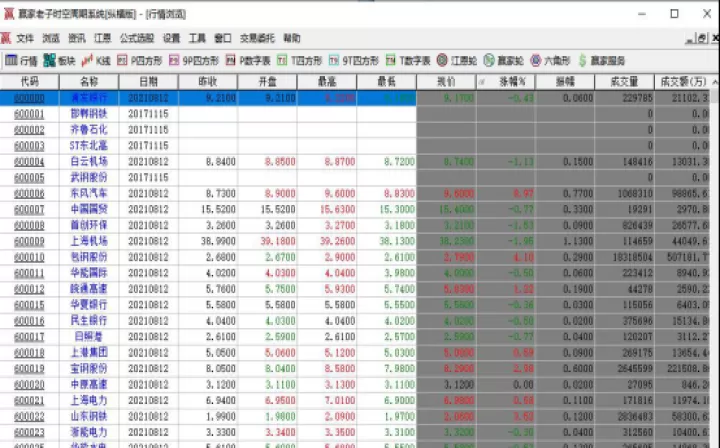Select the 齐鲁石化 stock name

89,129
